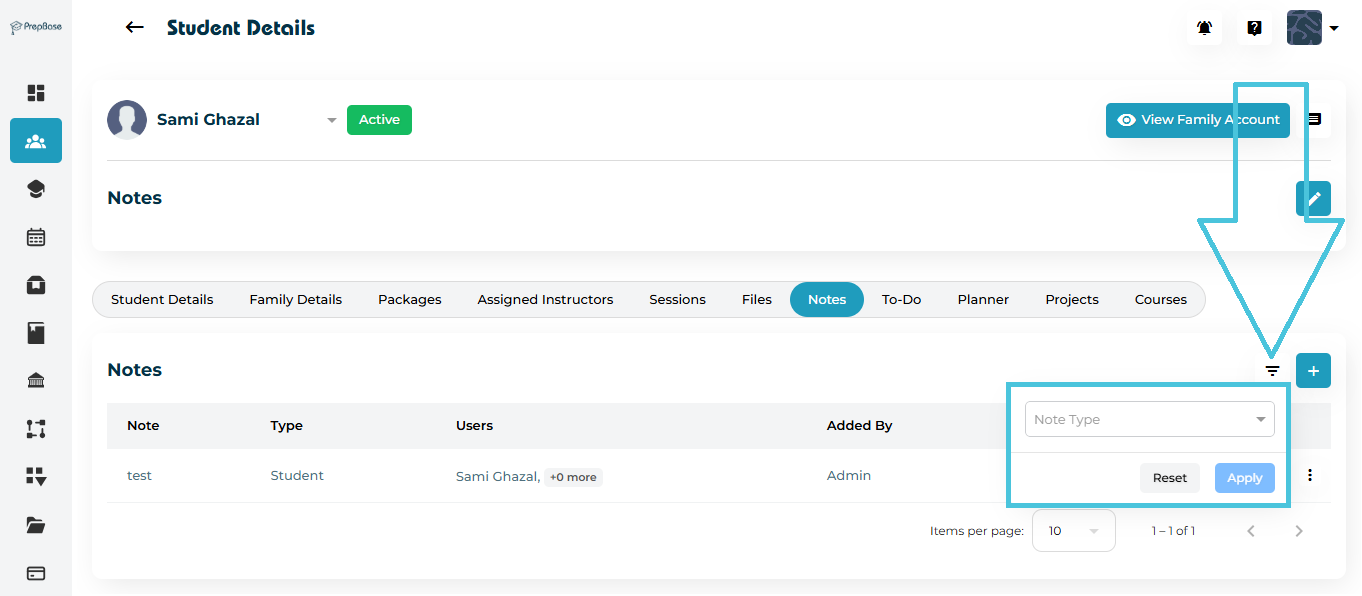
Task: Open the graduation cap sidebar icon
Action: pyautogui.click(x=36, y=189)
